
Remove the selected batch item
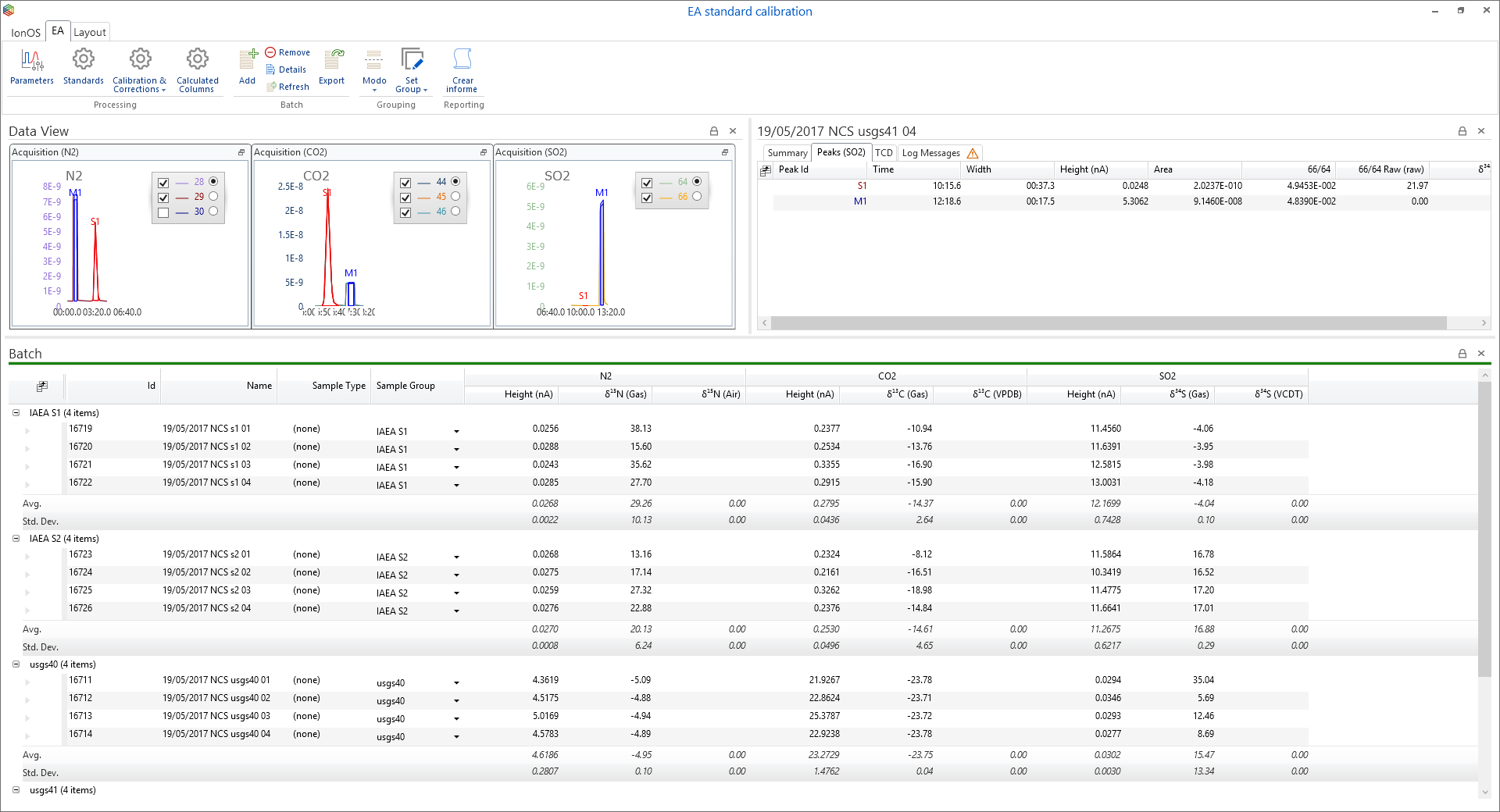[287, 52]
